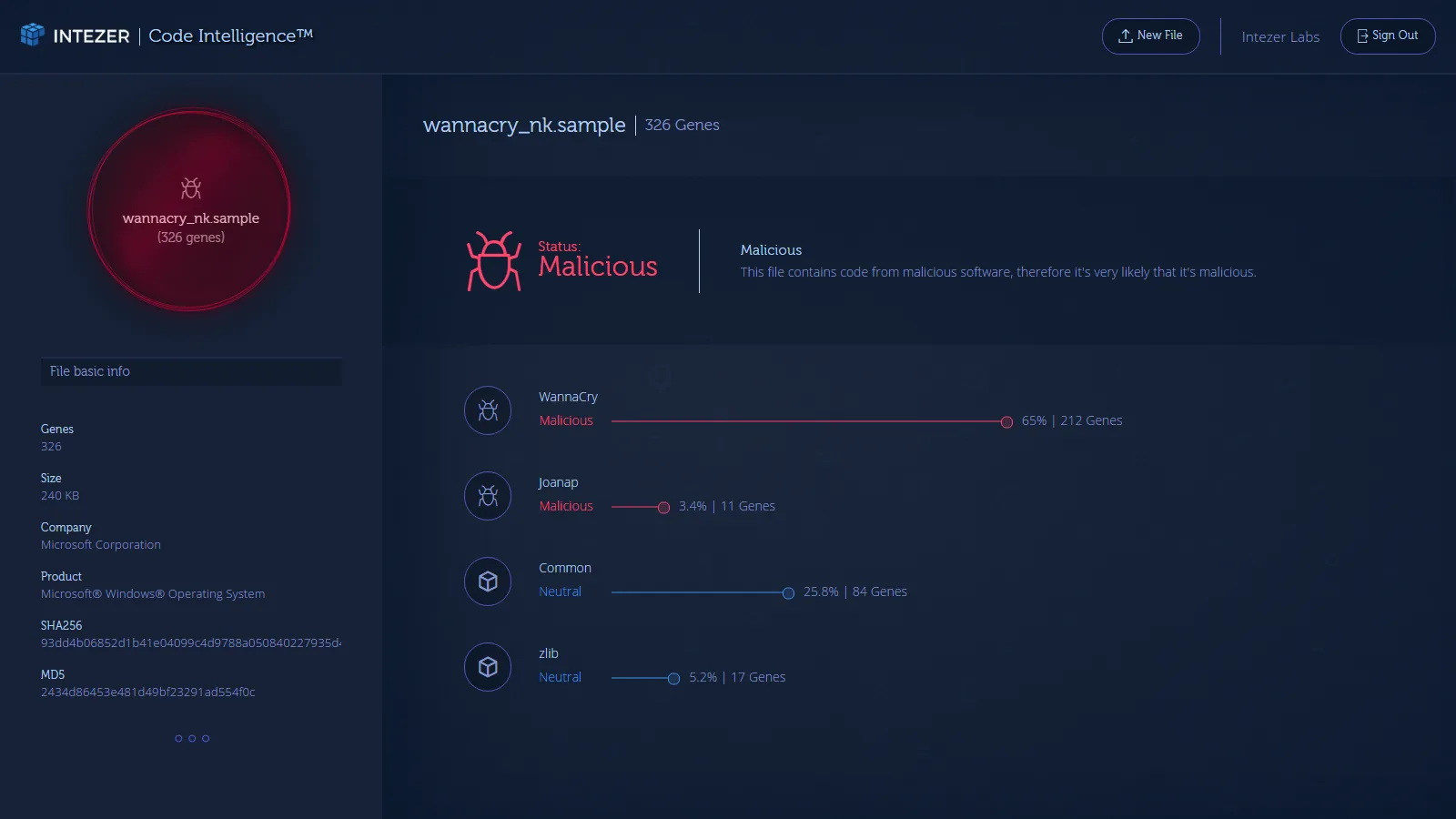Click the '5.2% | 17 Genes' value
Image resolution: width=1456 pixels, height=819 pixels.
pyautogui.click(x=737, y=677)
